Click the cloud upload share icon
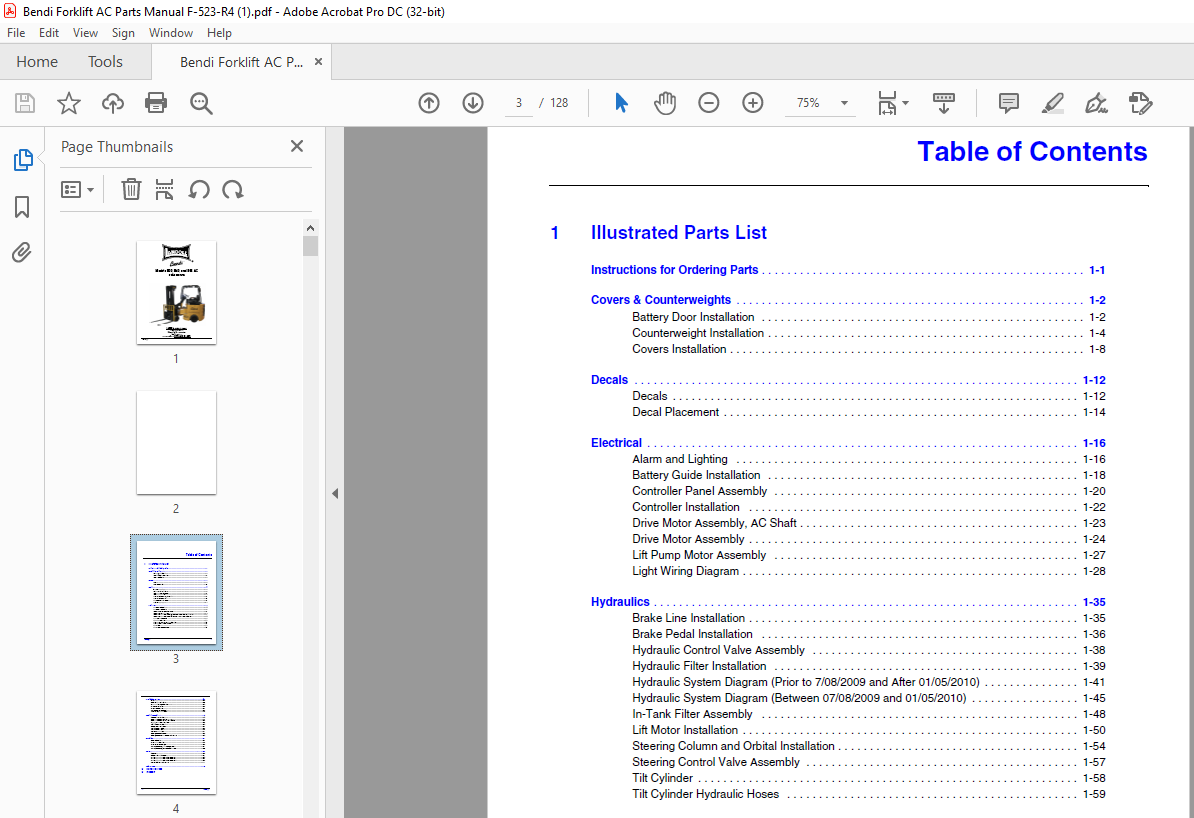Screen dimensions: 1194x818 pos(113,103)
